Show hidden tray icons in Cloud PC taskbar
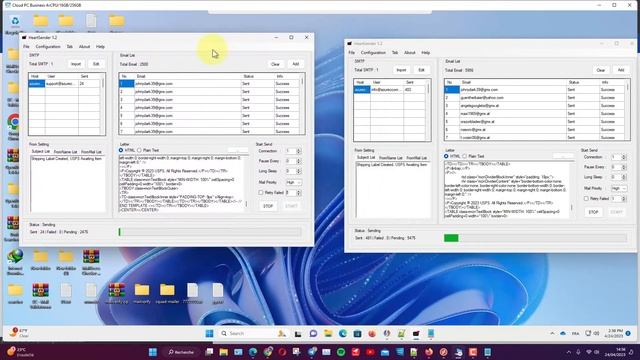The image size is (640, 360). click(x=552, y=333)
